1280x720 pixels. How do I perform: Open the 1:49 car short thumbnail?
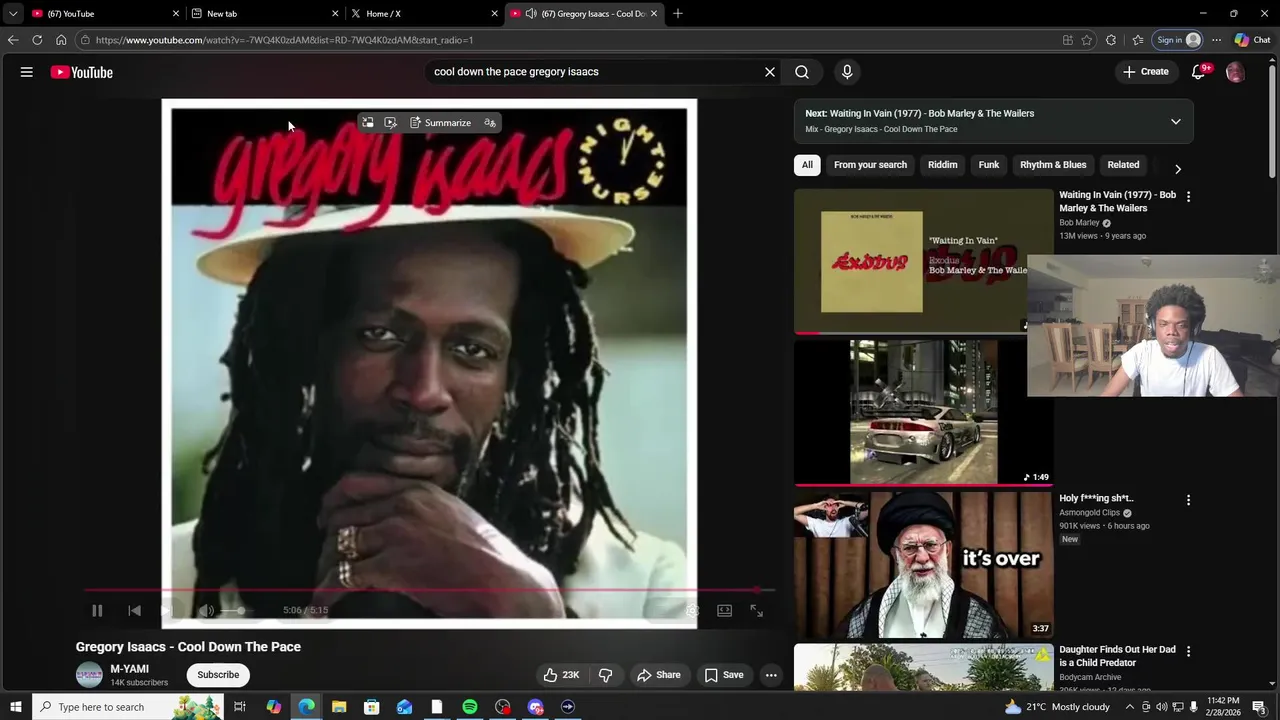(923, 412)
